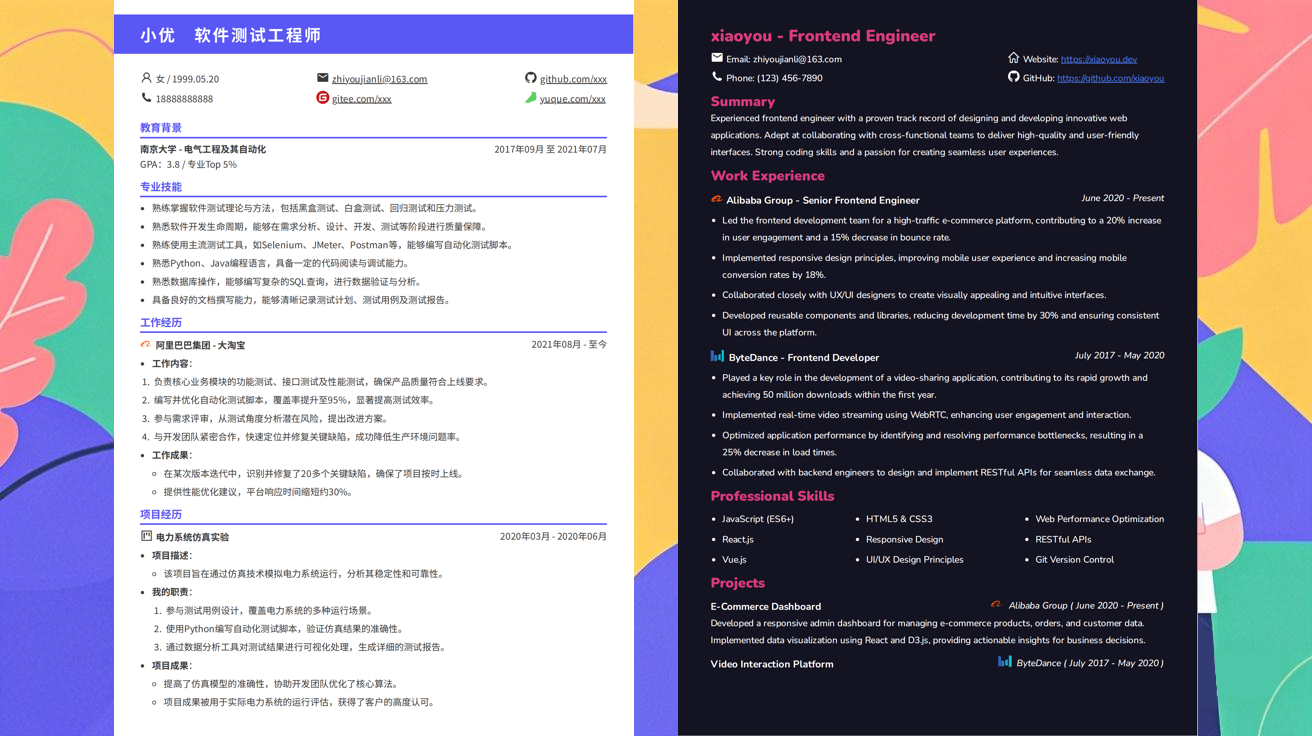Click the JavaScript (ES6+) skill
This screenshot has width=1312, height=736.
758,519
